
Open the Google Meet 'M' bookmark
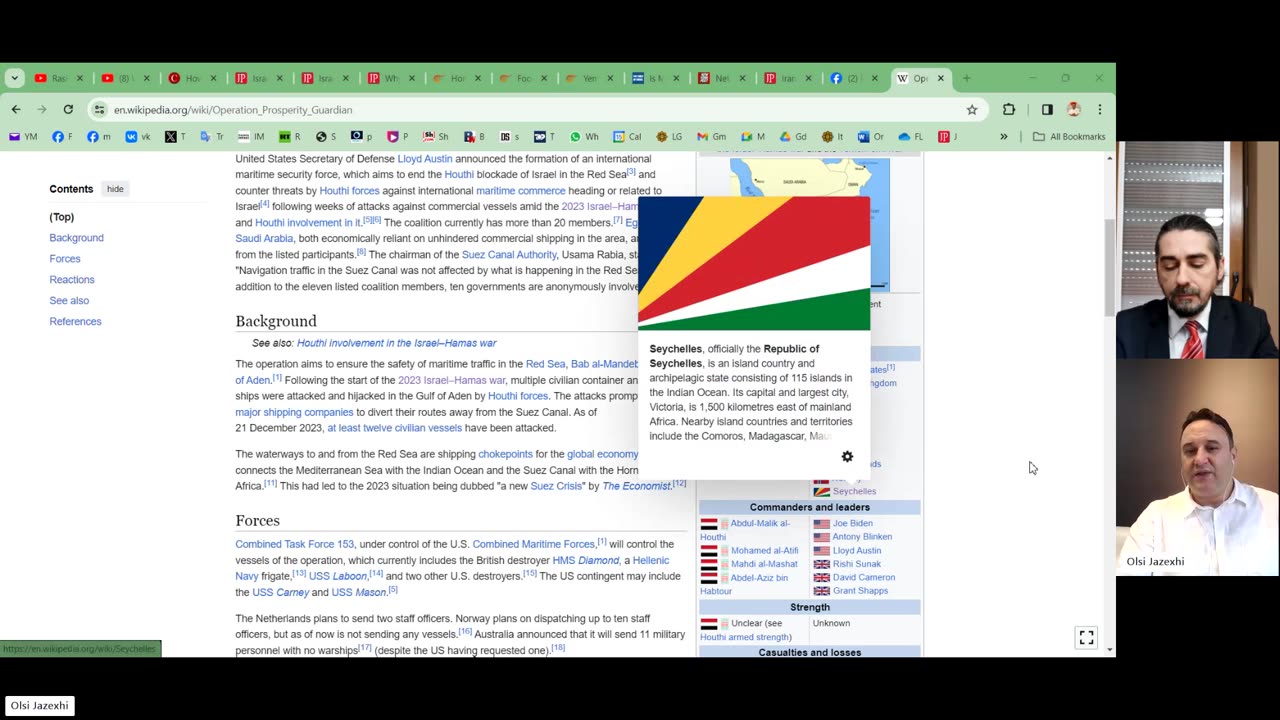click(x=753, y=137)
